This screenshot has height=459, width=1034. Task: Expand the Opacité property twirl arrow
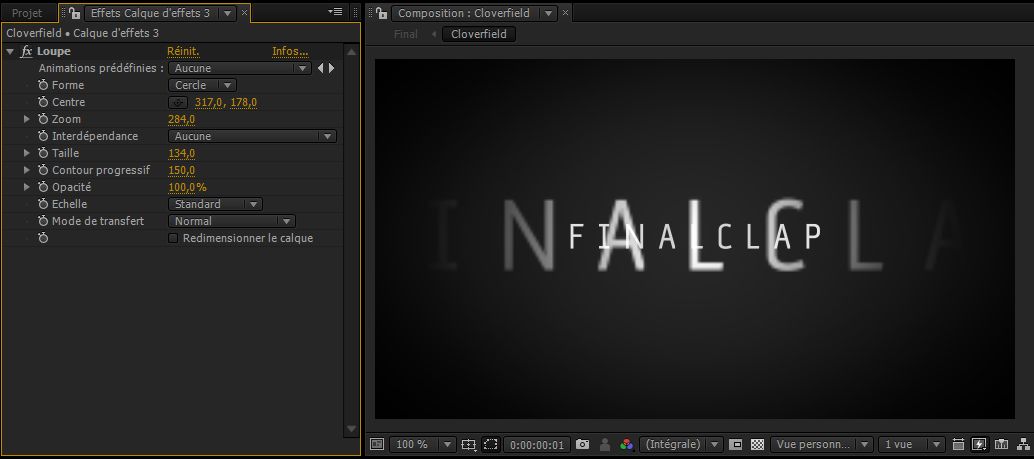point(27,187)
